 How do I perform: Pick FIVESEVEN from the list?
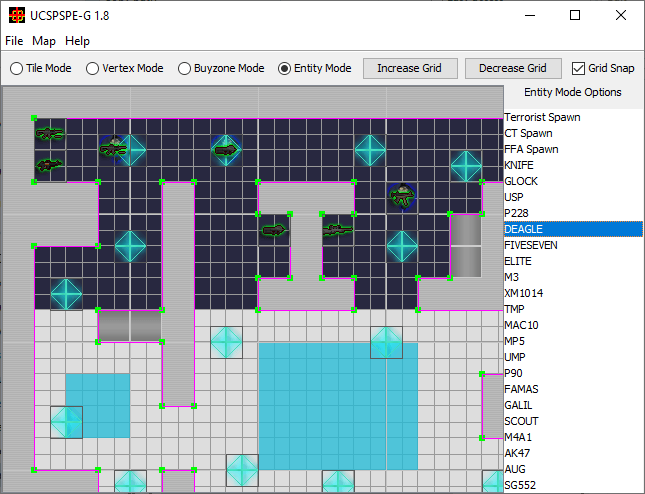coord(573,245)
